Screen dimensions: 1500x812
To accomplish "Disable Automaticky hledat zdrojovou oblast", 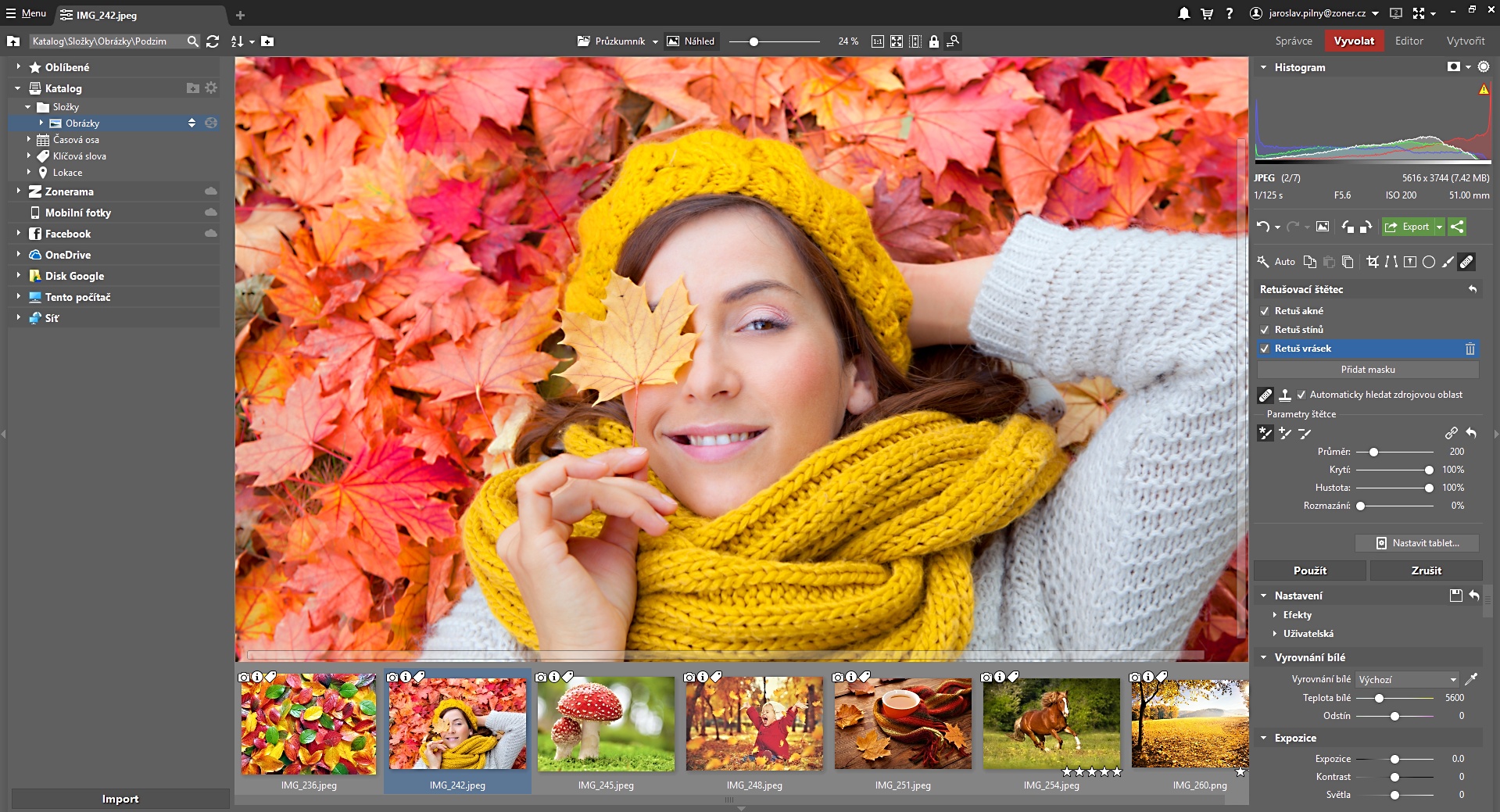I will 1301,395.
